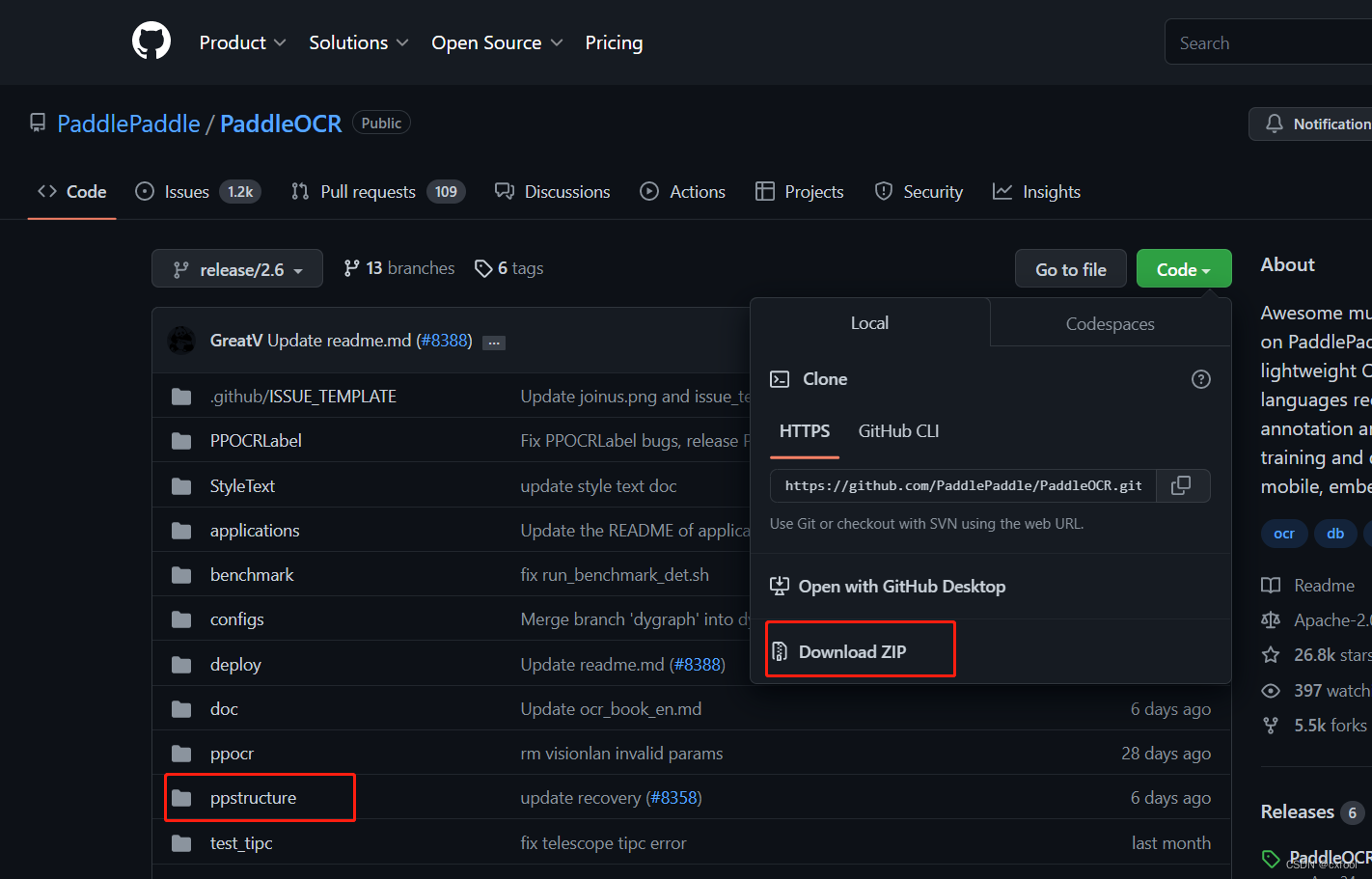This screenshot has width=1372, height=879.
Task: Open the Pull requests tab
Action: click(x=378, y=192)
